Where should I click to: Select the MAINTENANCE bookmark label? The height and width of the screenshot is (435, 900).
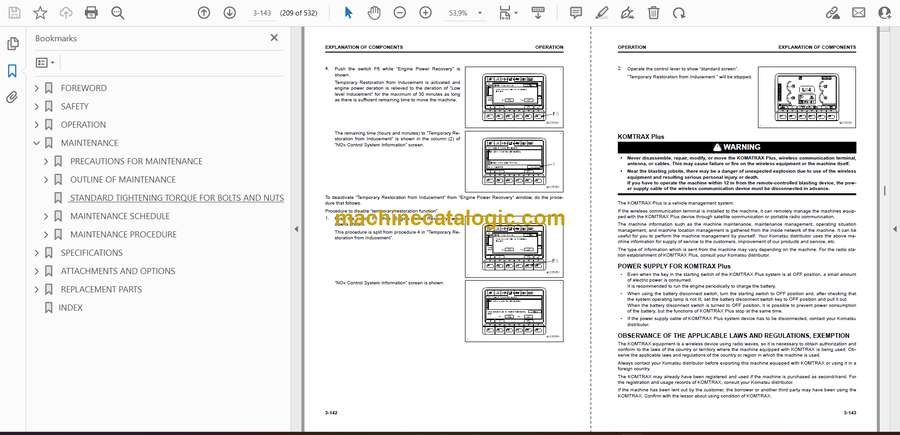coord(90,143)
